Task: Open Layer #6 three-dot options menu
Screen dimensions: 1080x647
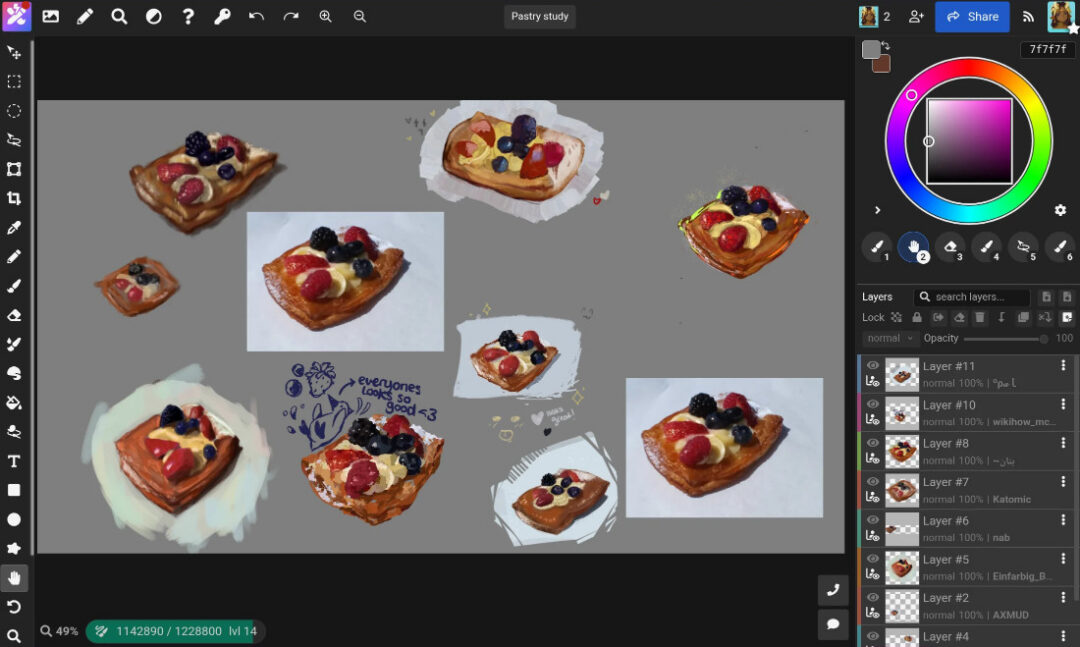Action: (x=1063, y=520)
